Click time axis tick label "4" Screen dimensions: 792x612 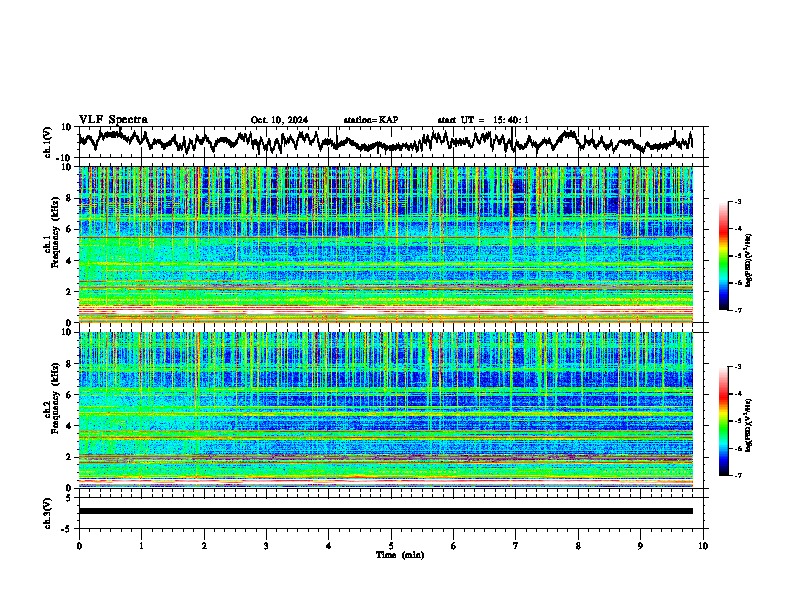point(329,546)
